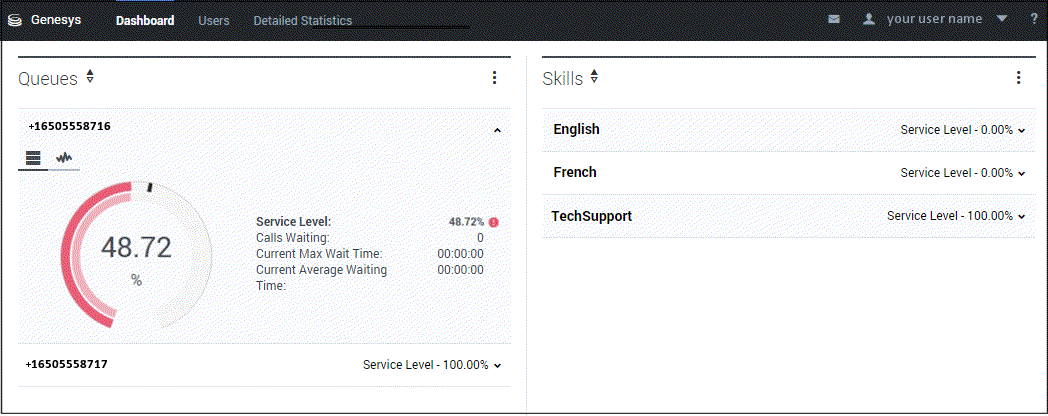The image size is (1048, 416).
Task: Click the French skill name
Action: (x=575, y=173)
